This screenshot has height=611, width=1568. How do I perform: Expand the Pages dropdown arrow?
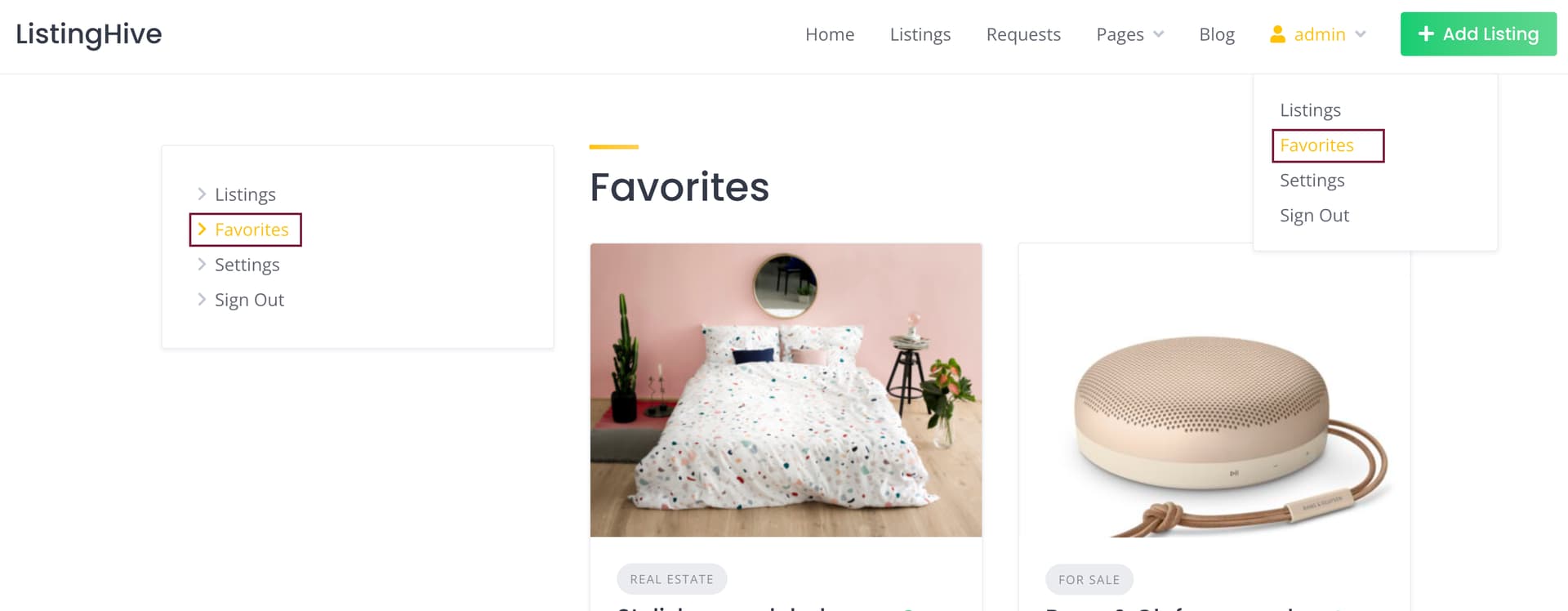(1158, 34)
